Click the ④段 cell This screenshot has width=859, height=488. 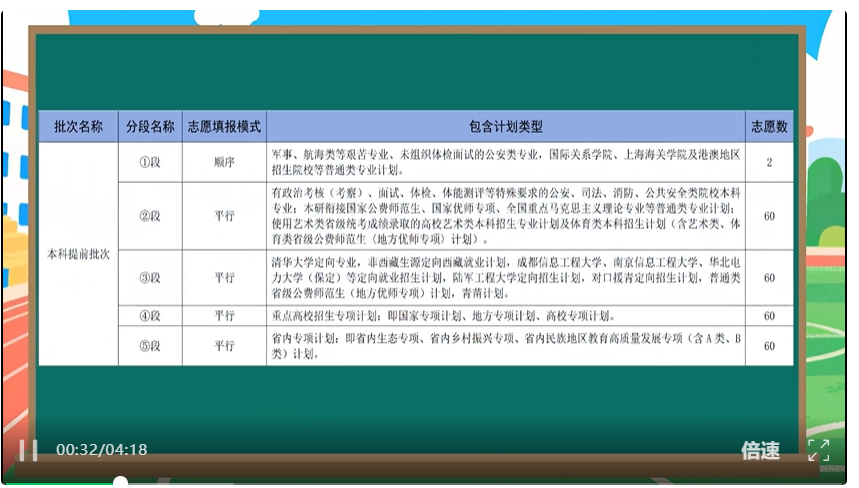pos(150,315)
